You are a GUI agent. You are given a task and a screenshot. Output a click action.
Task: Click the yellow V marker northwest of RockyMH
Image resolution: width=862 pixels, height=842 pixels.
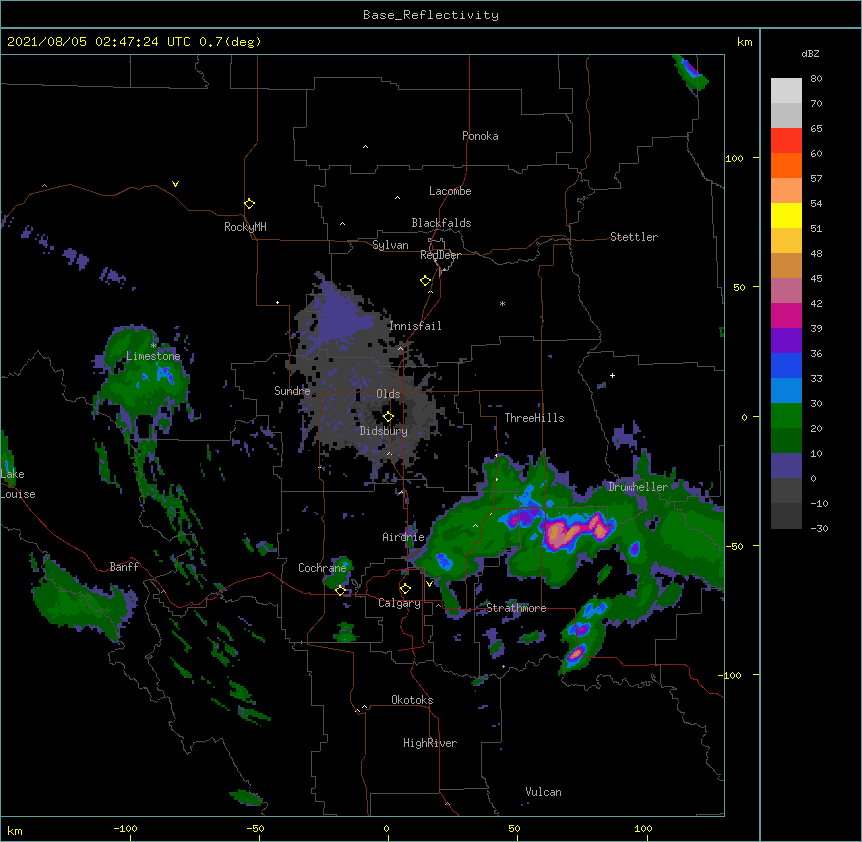[175, 184]
